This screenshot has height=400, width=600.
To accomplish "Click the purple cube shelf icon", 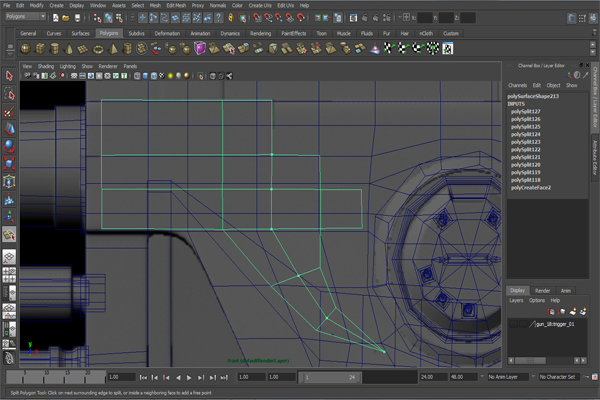I will pyautogui.click(x=200, y=49).
